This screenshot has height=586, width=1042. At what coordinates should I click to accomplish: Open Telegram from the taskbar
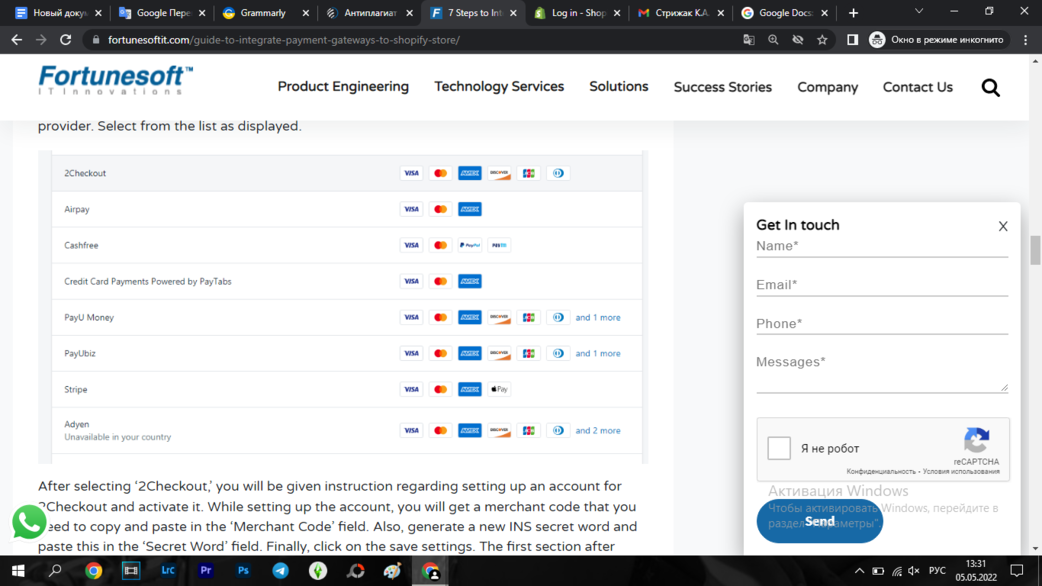[x=280, y=571]
